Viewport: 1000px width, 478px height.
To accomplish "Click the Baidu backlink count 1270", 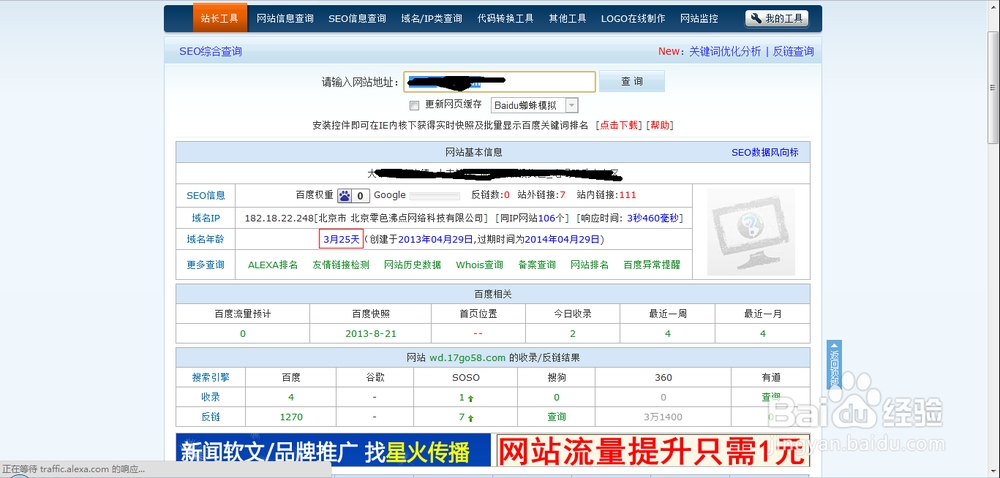I will pos(291,417).
